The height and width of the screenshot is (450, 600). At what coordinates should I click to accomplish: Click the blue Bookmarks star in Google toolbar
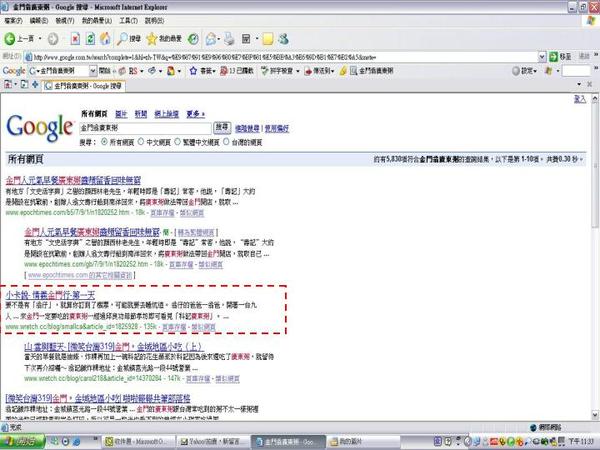pos(193,71)
